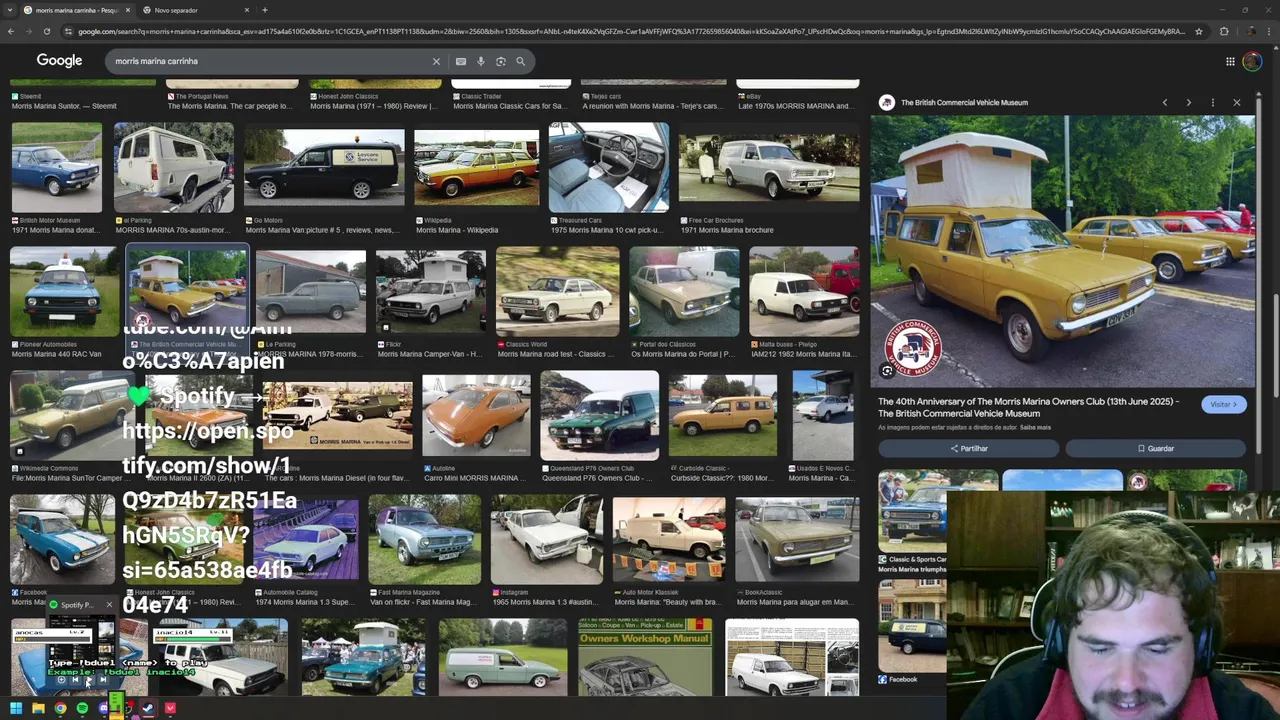Show next image in the preview panel

tap(1188, 102)
